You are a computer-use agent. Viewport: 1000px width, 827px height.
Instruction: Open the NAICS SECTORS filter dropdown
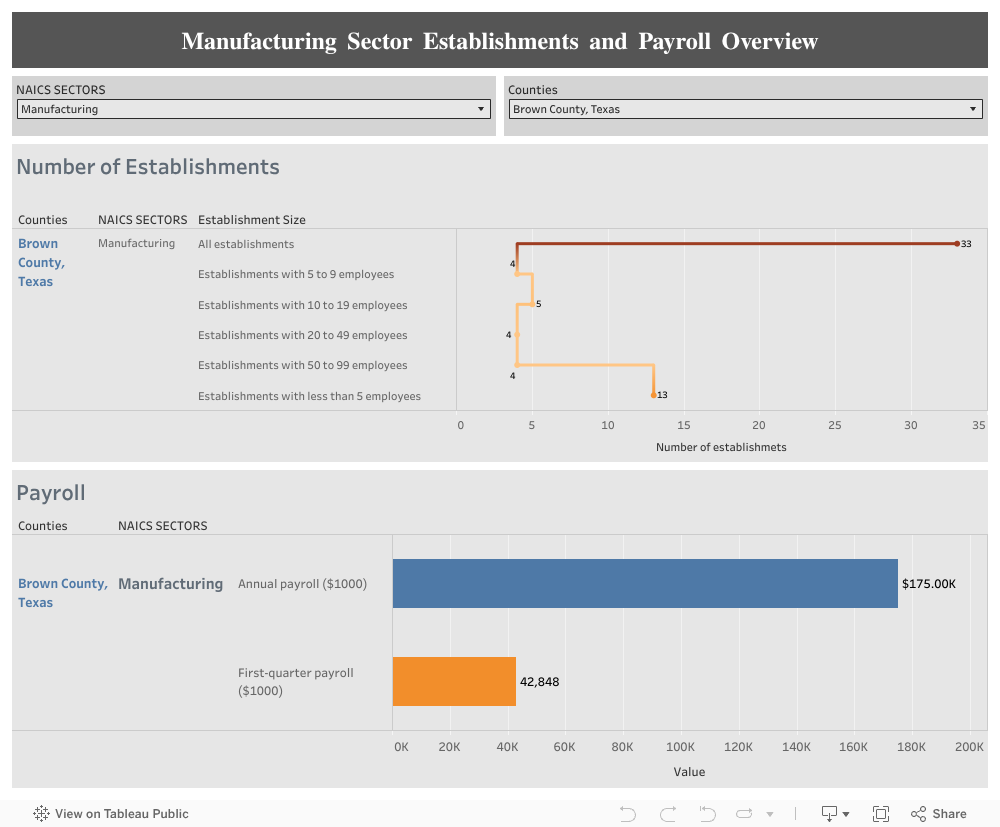[480, 109]
